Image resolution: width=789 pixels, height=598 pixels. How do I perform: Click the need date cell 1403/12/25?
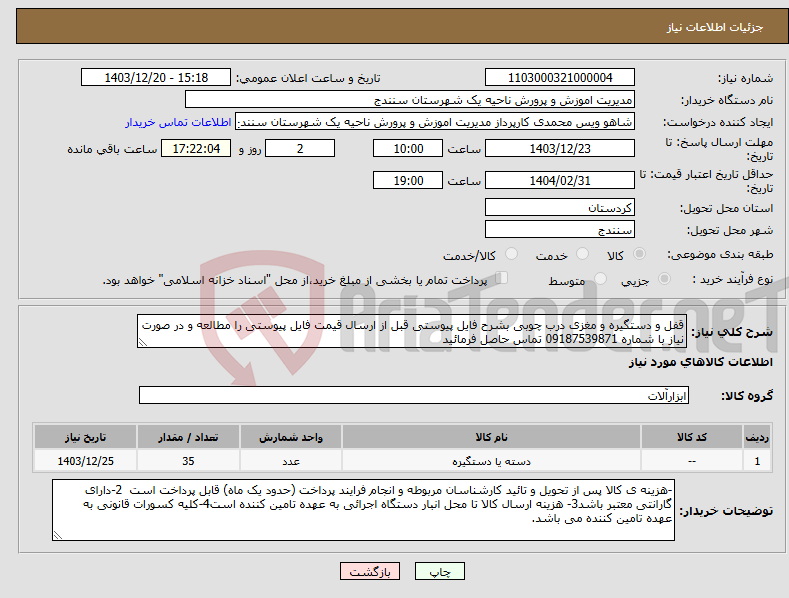(86, 461)
